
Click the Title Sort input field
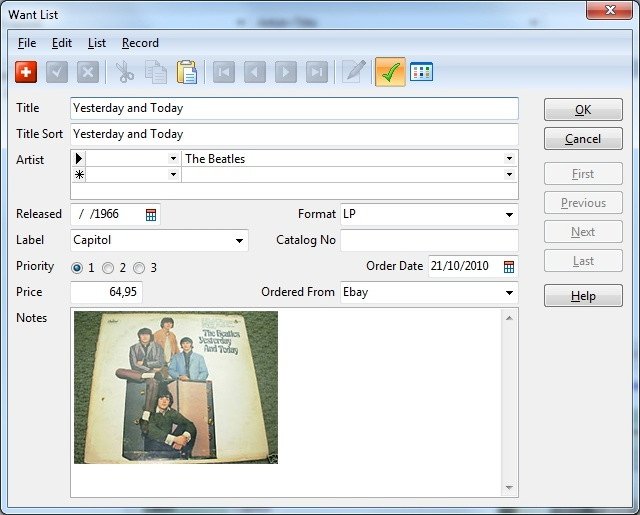[294, 134]
